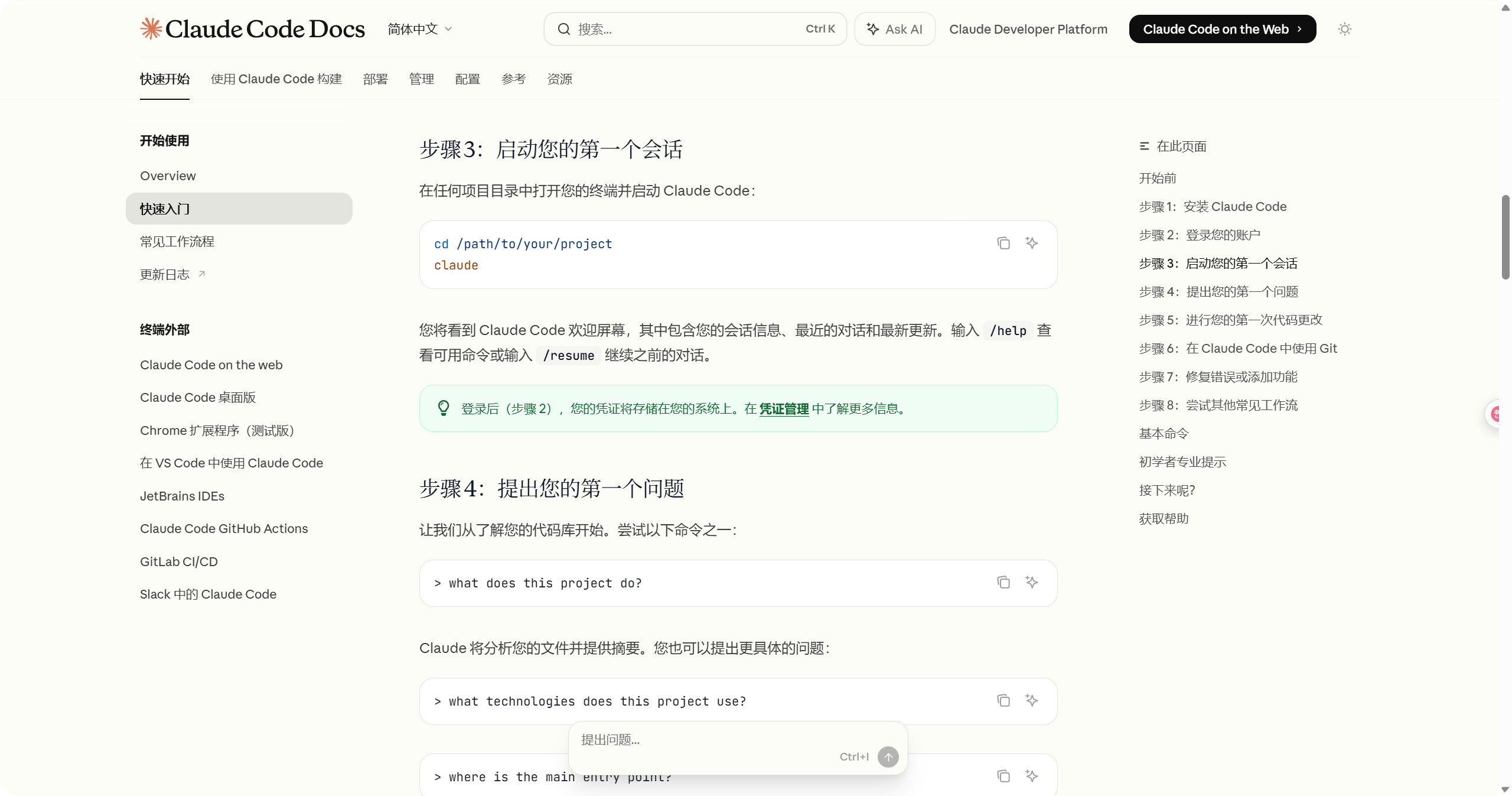Copy the cd /path/to/your/project code block
Viewport: 1512px width, 796px height.
1003,243
